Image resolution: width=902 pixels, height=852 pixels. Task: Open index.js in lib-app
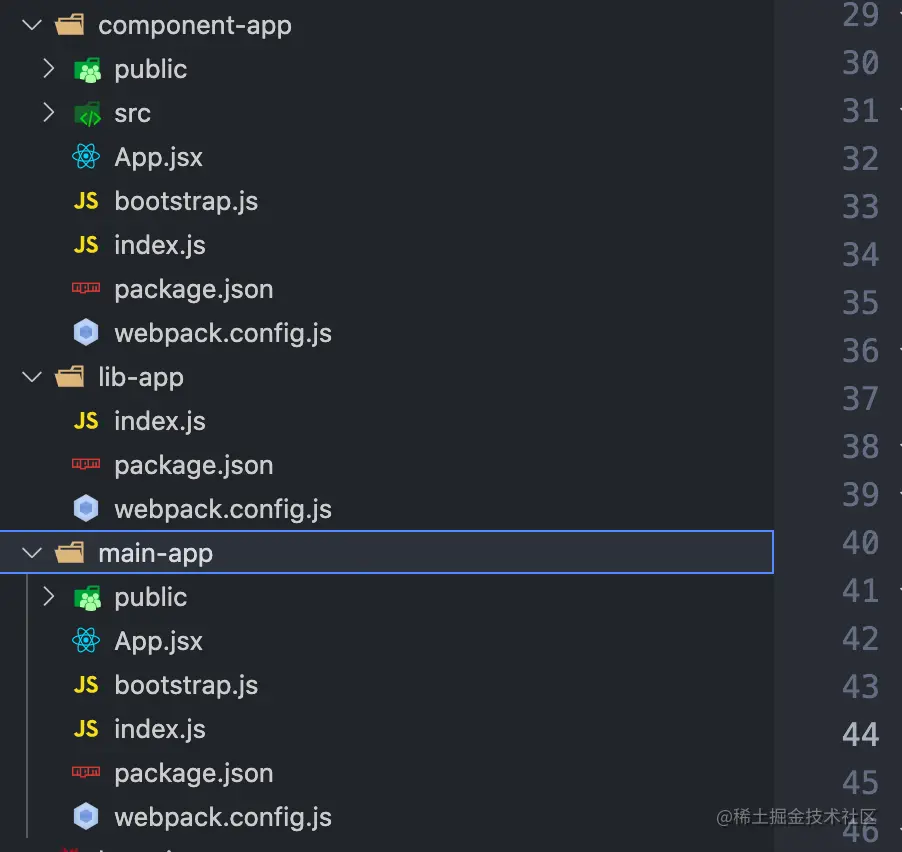[160, 422]
